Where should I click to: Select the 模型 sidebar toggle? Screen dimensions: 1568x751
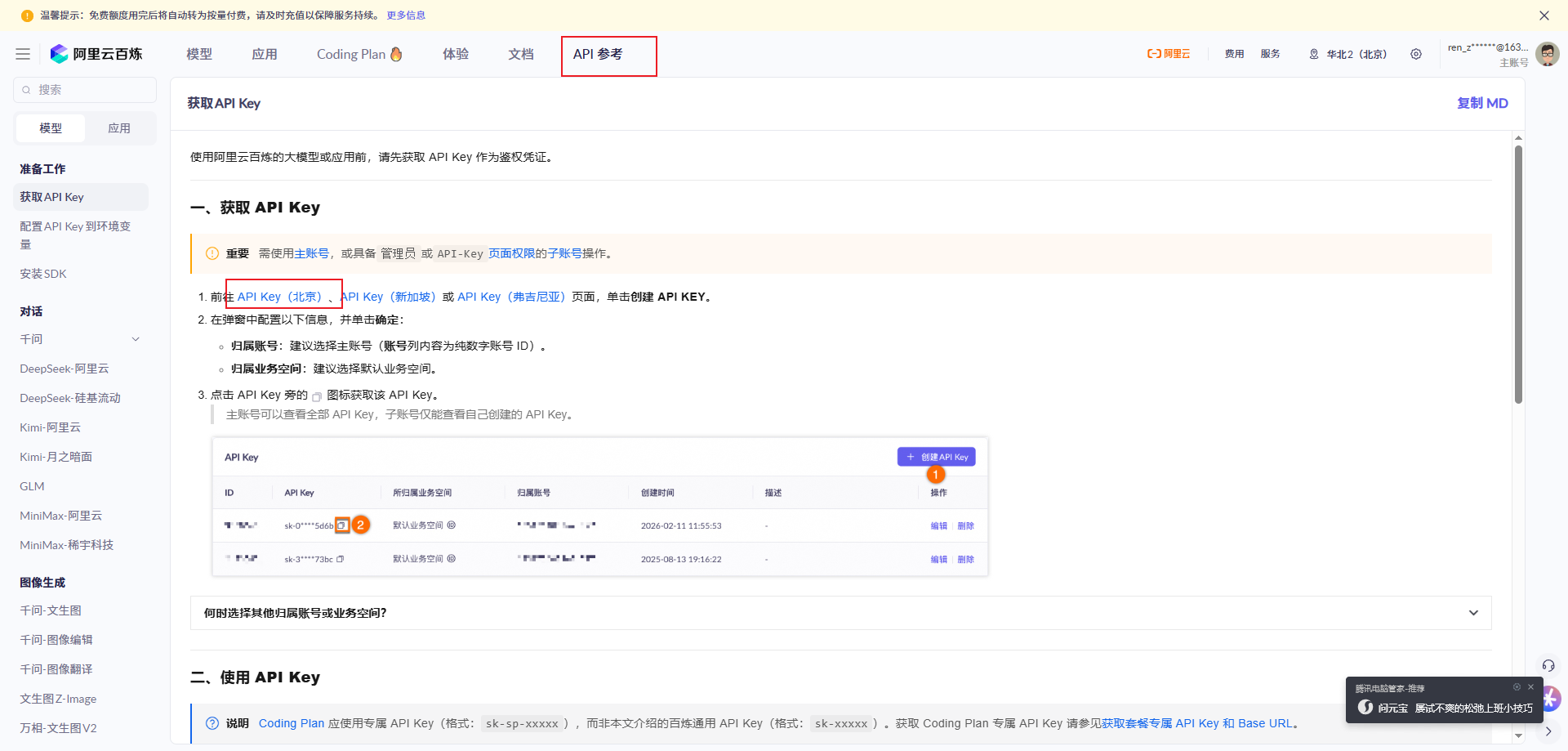pyautogui.click(x=51, y=128)
